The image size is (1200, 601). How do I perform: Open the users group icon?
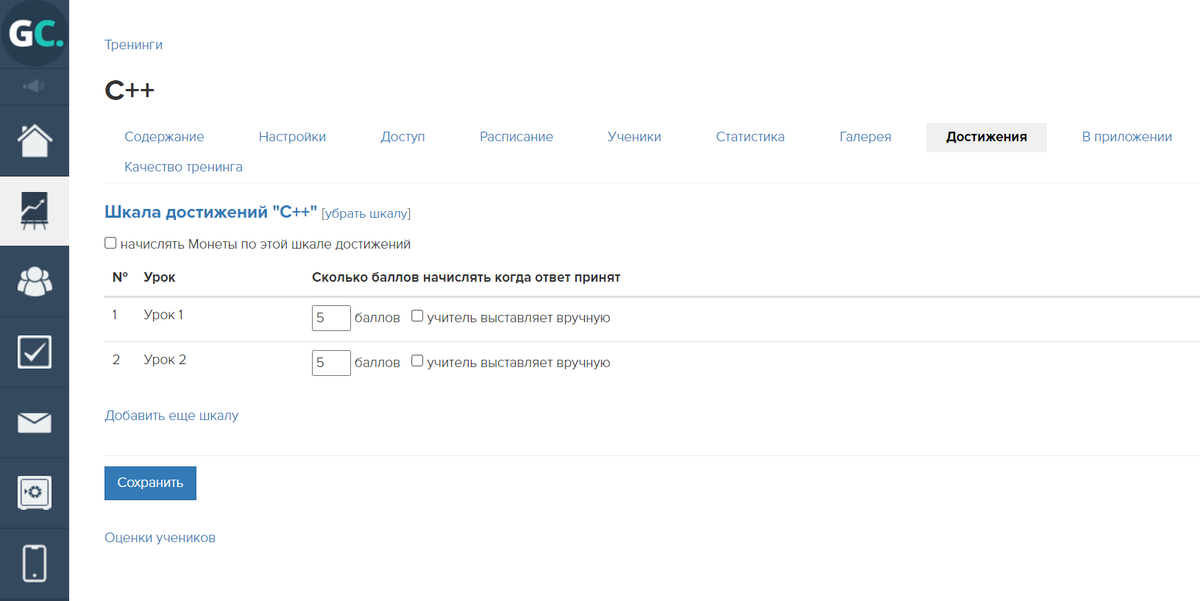click(34, 281)
